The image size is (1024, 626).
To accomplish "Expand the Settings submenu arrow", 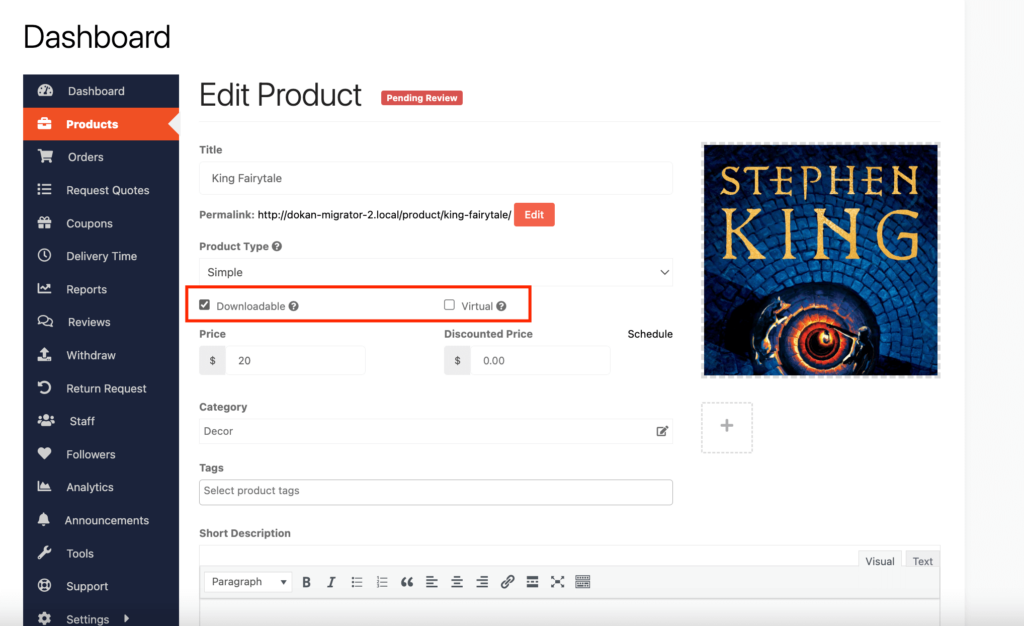I will point(126,618).
